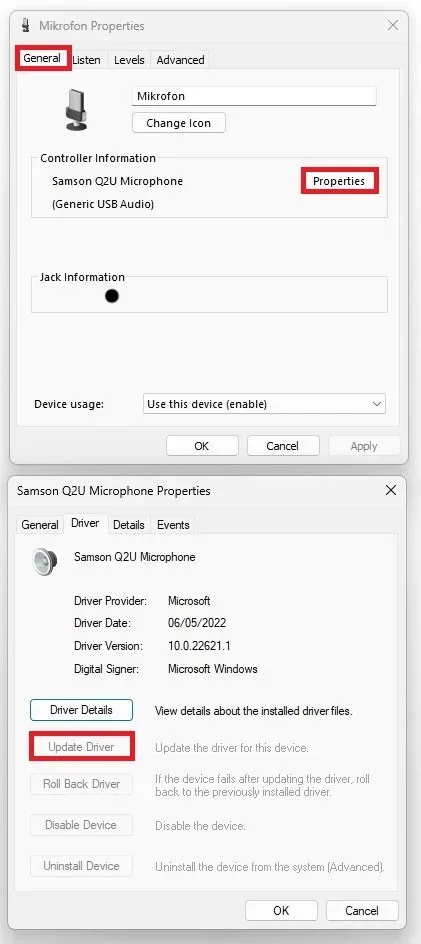Click the speaker icon beside Samson Q2U Microphone
This screenshot has height=944, width=421.
coord(45,561)
